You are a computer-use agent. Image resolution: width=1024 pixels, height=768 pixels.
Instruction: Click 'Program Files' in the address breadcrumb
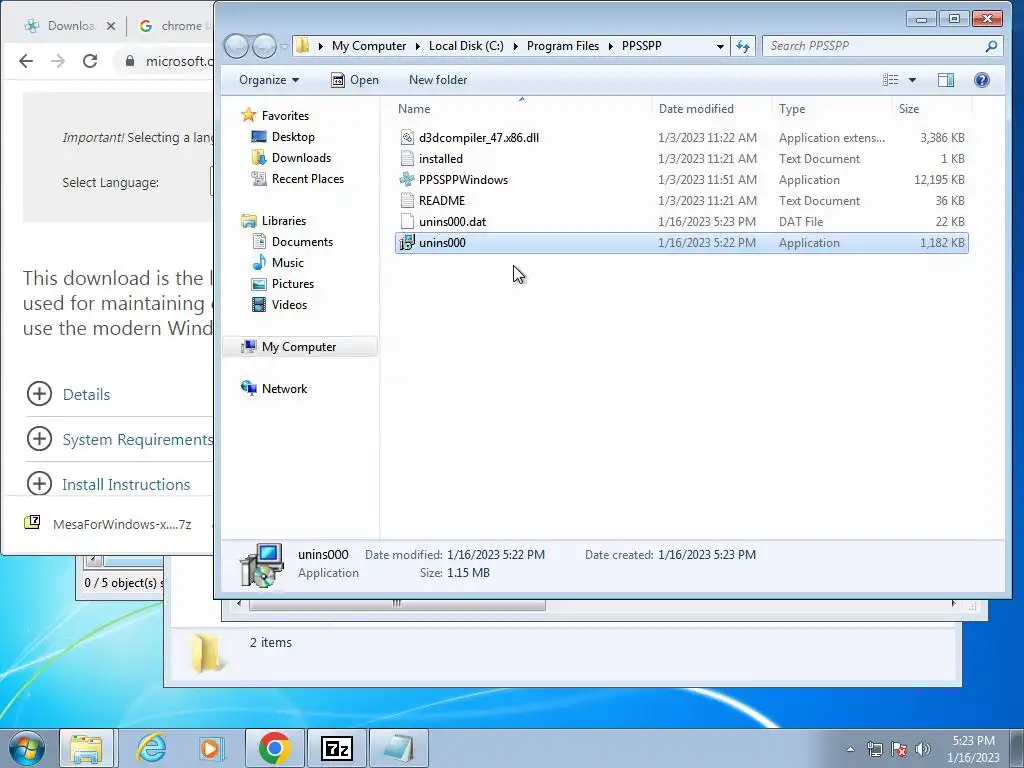pyautogui.click(x=562, y=46)
